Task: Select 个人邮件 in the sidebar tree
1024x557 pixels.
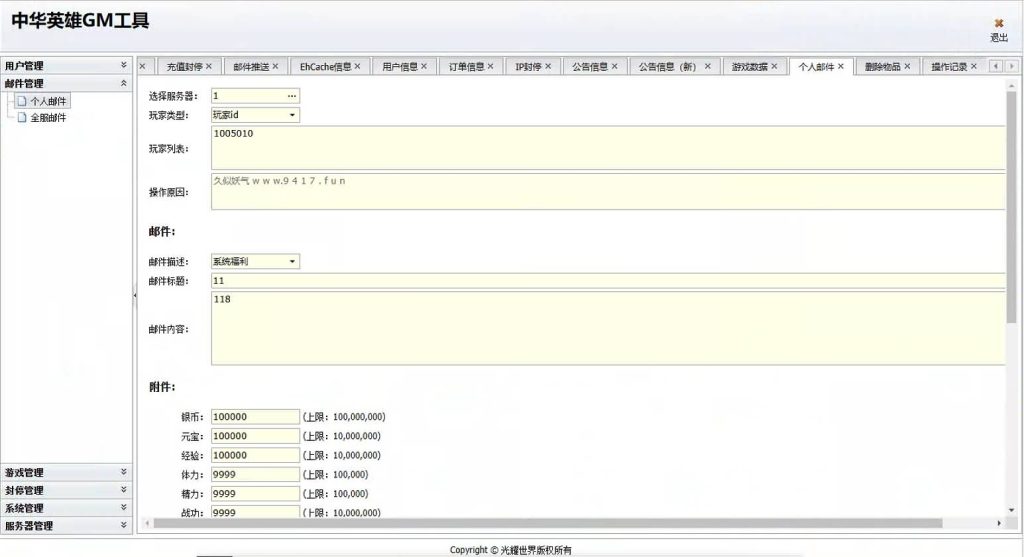Action: tap(47, 101)
